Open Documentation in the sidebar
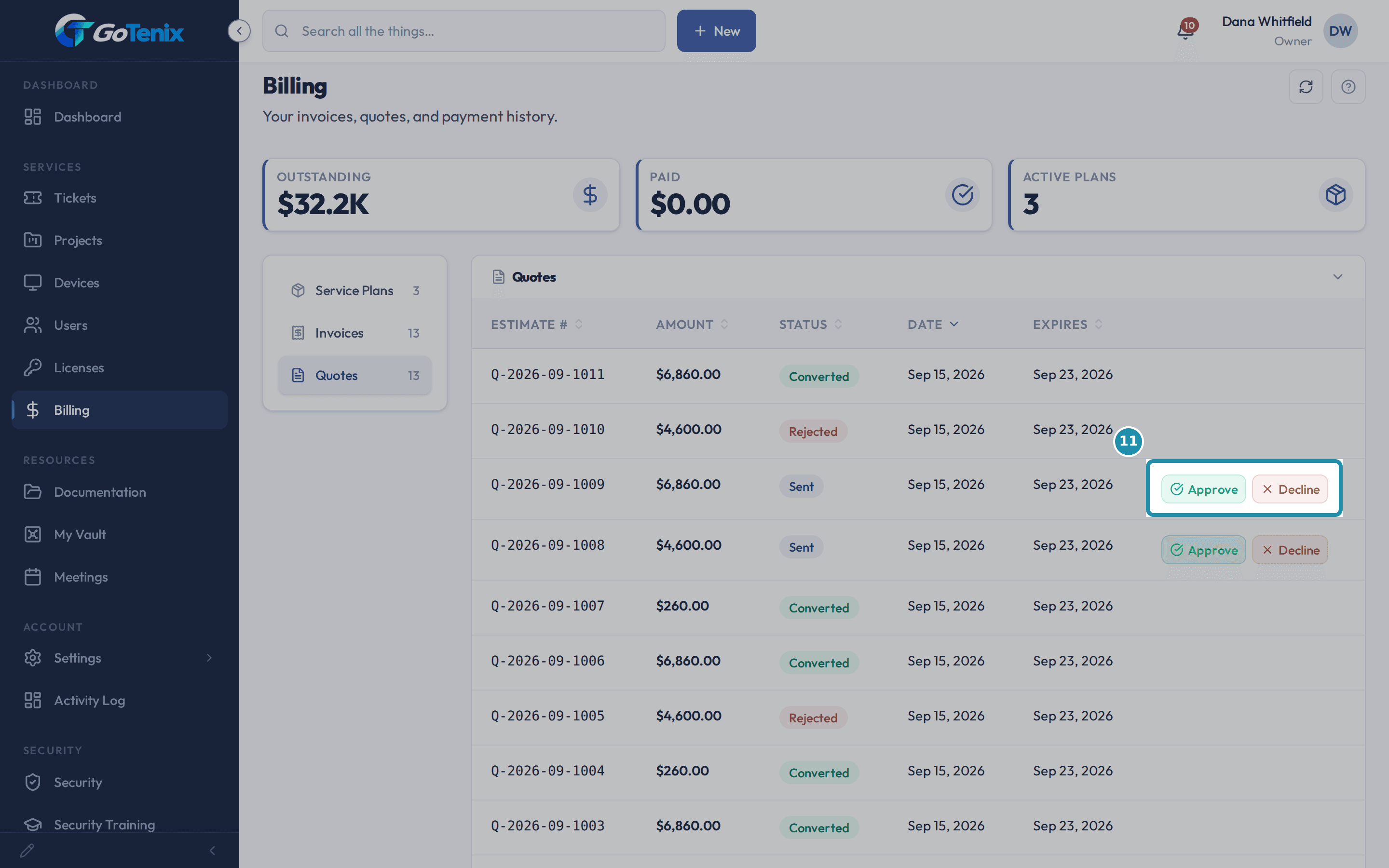Screen dimensions: 1389x868 point(120,492)
